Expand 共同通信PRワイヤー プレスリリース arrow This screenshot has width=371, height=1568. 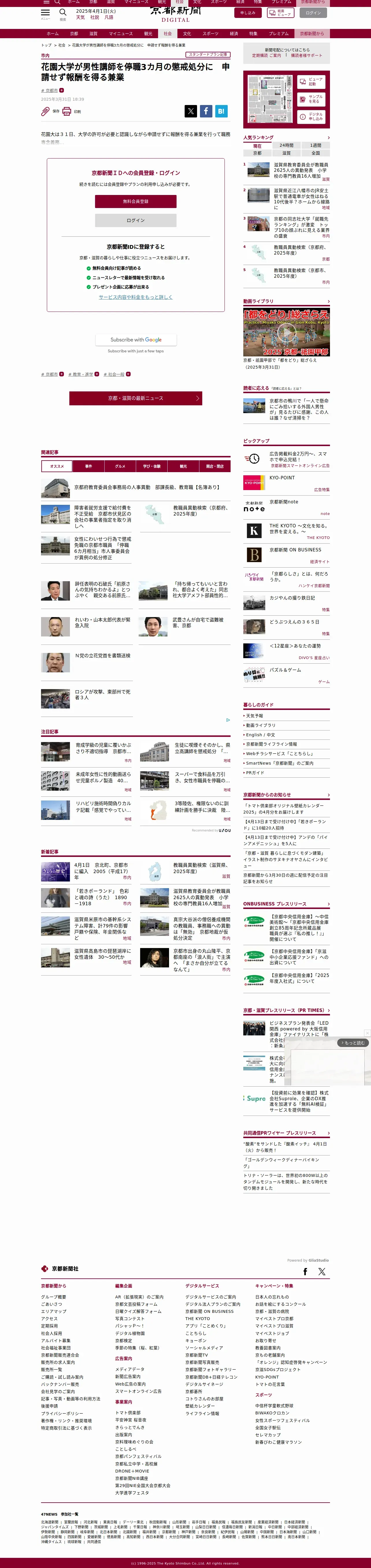pyautogui.click(x=329, y=1133)
